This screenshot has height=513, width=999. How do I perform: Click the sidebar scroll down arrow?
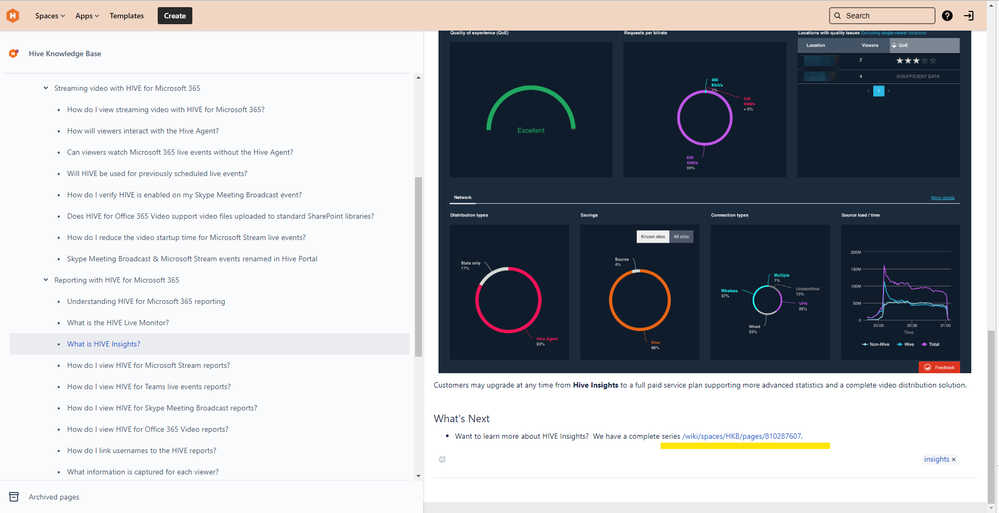pyautogui.click(x=419, y=475)
